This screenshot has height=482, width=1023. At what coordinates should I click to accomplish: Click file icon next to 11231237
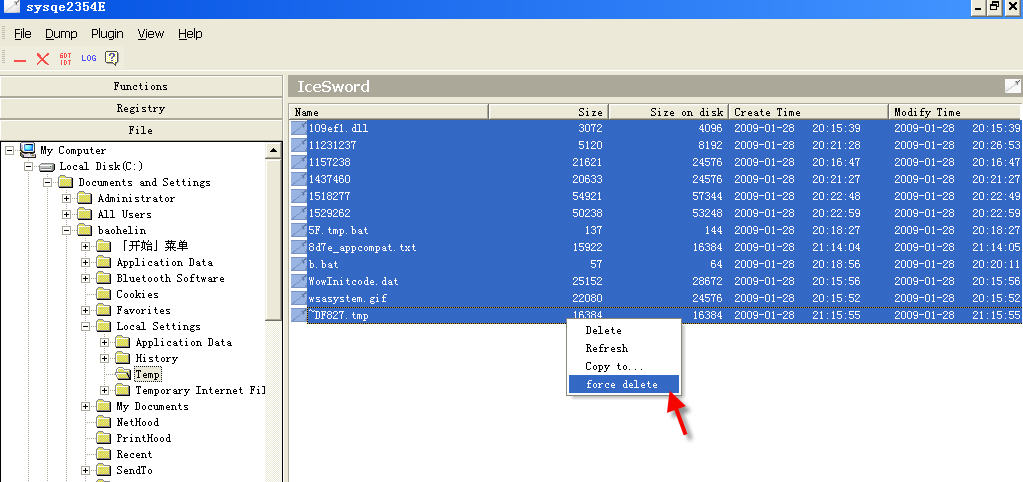tap(299, 145)
